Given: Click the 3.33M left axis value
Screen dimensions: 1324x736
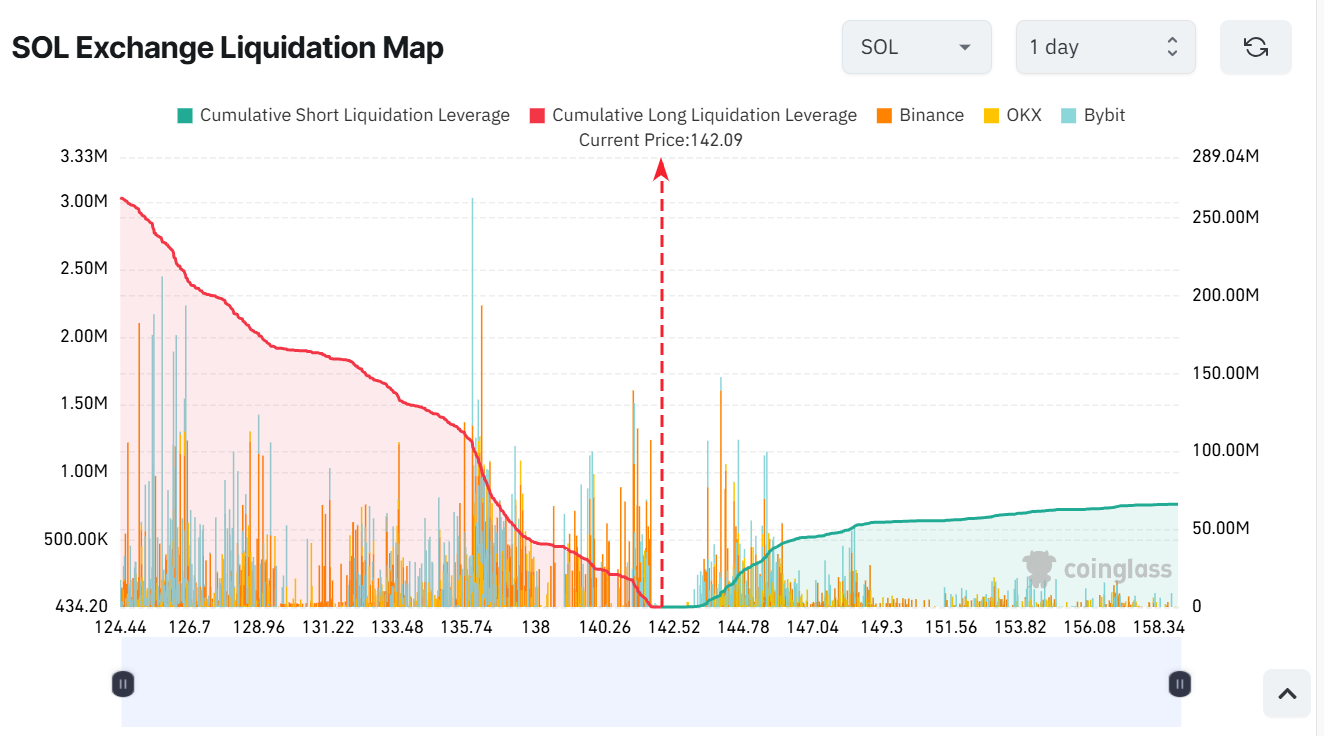Looking at the screenshot, I should [84, 156].
